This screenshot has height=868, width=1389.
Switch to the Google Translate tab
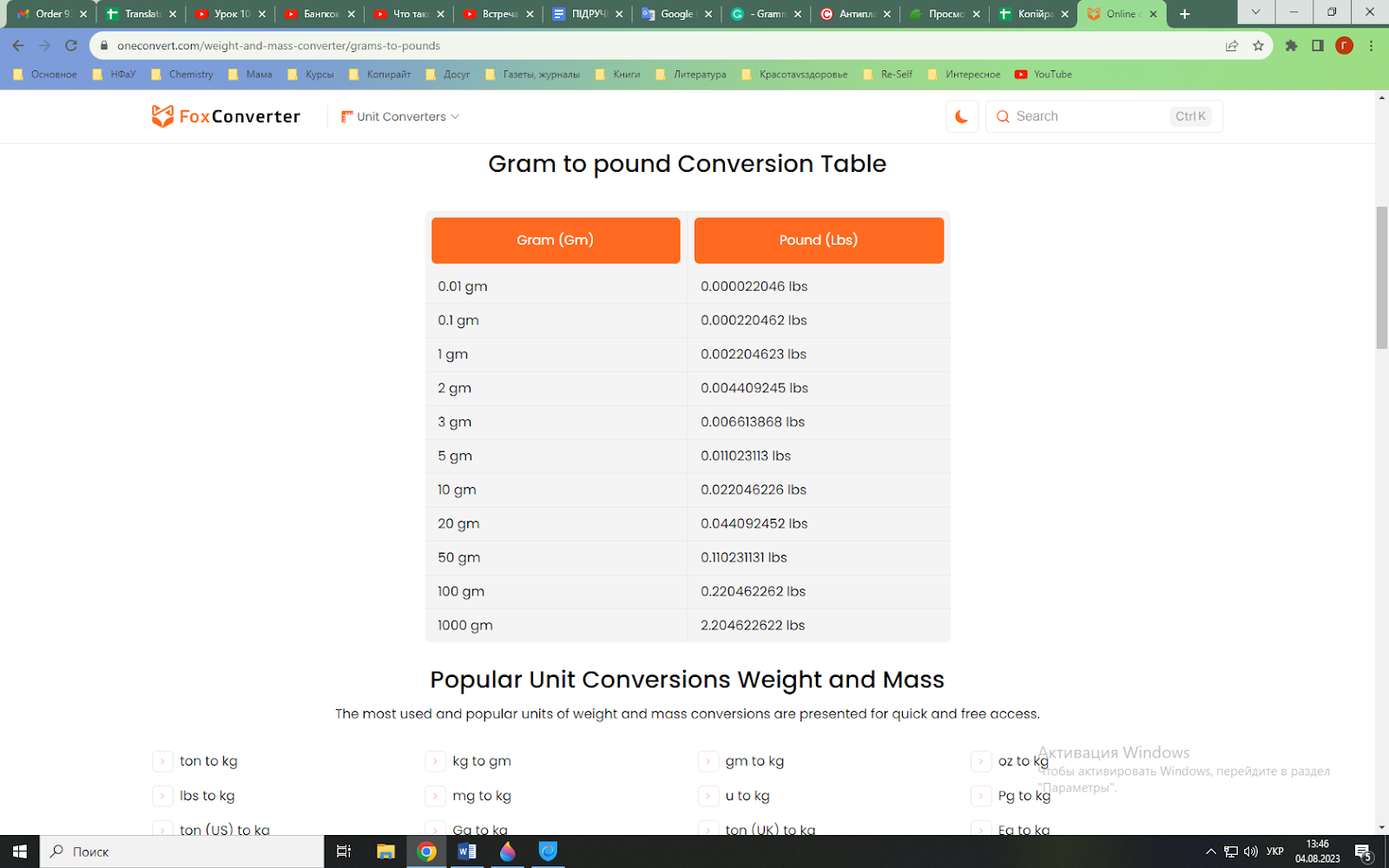pyautogui.click(x=675, y=14)
